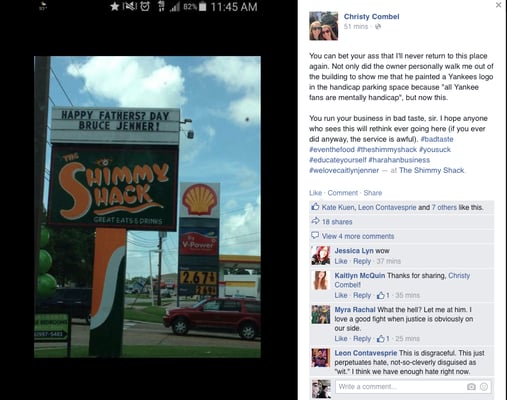View the 18 shares list
The width and height of the screenshot is (507, 400).
tap(337, 222)
